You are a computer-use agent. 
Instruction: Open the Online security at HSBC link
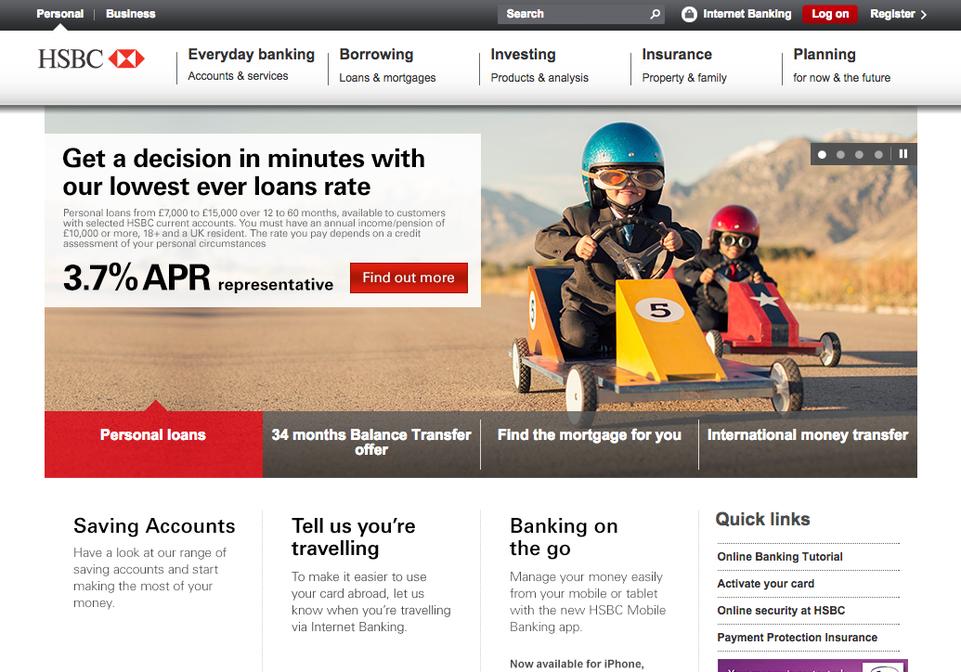[x=781, y=611]
